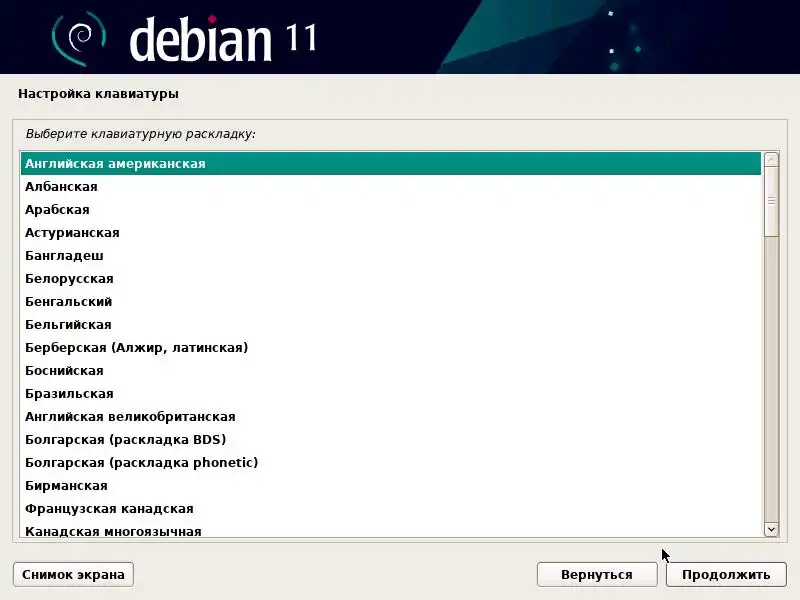This screenshot has height=600, width=800.
Task: Select Берберская (Алжир, латинская) layout
Action: point(391,347)
